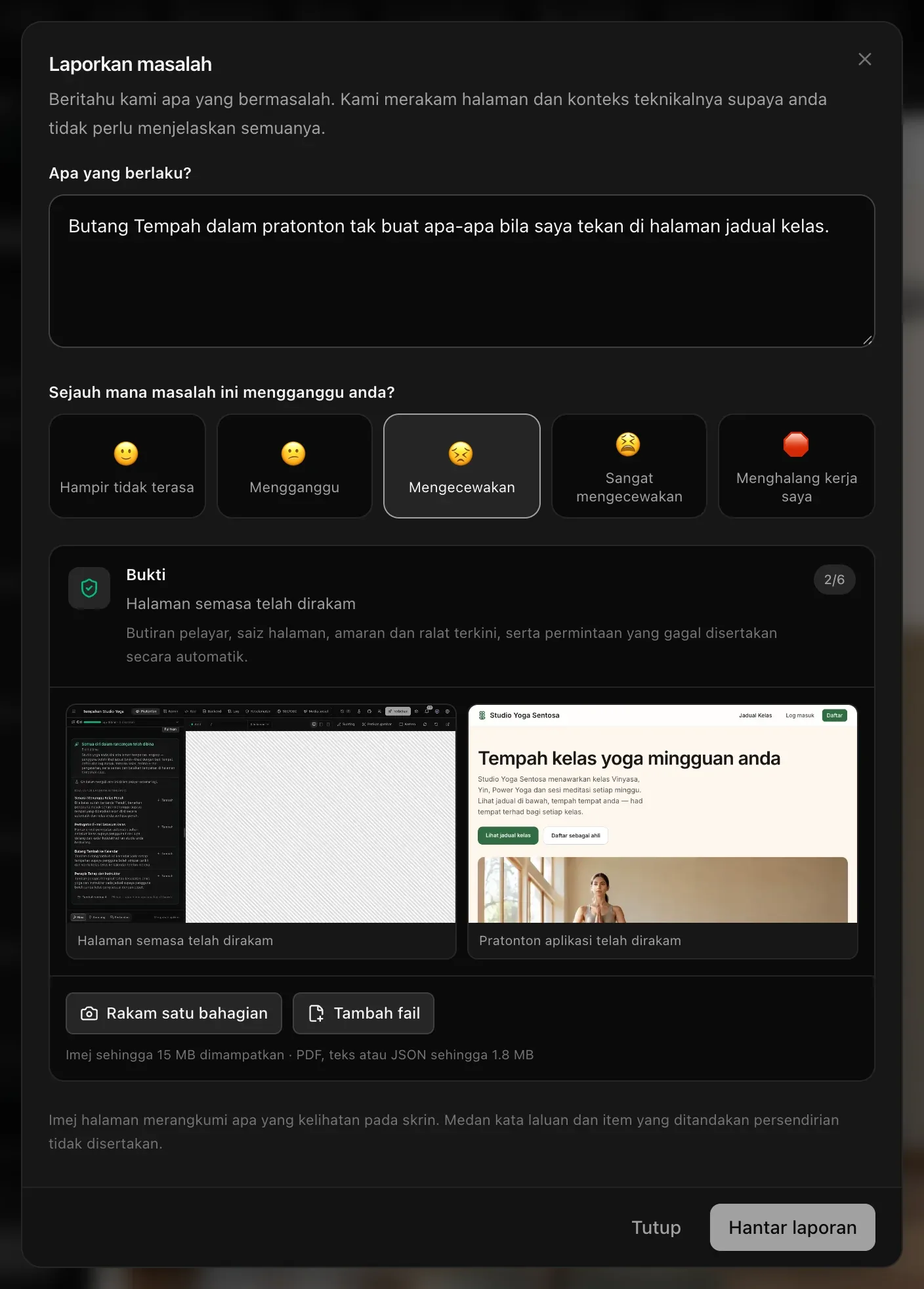The width and height of the screenshot is (924, 1289).
Task: Click the Jadual Kelas link in preview
Action: tap(755, 715)
